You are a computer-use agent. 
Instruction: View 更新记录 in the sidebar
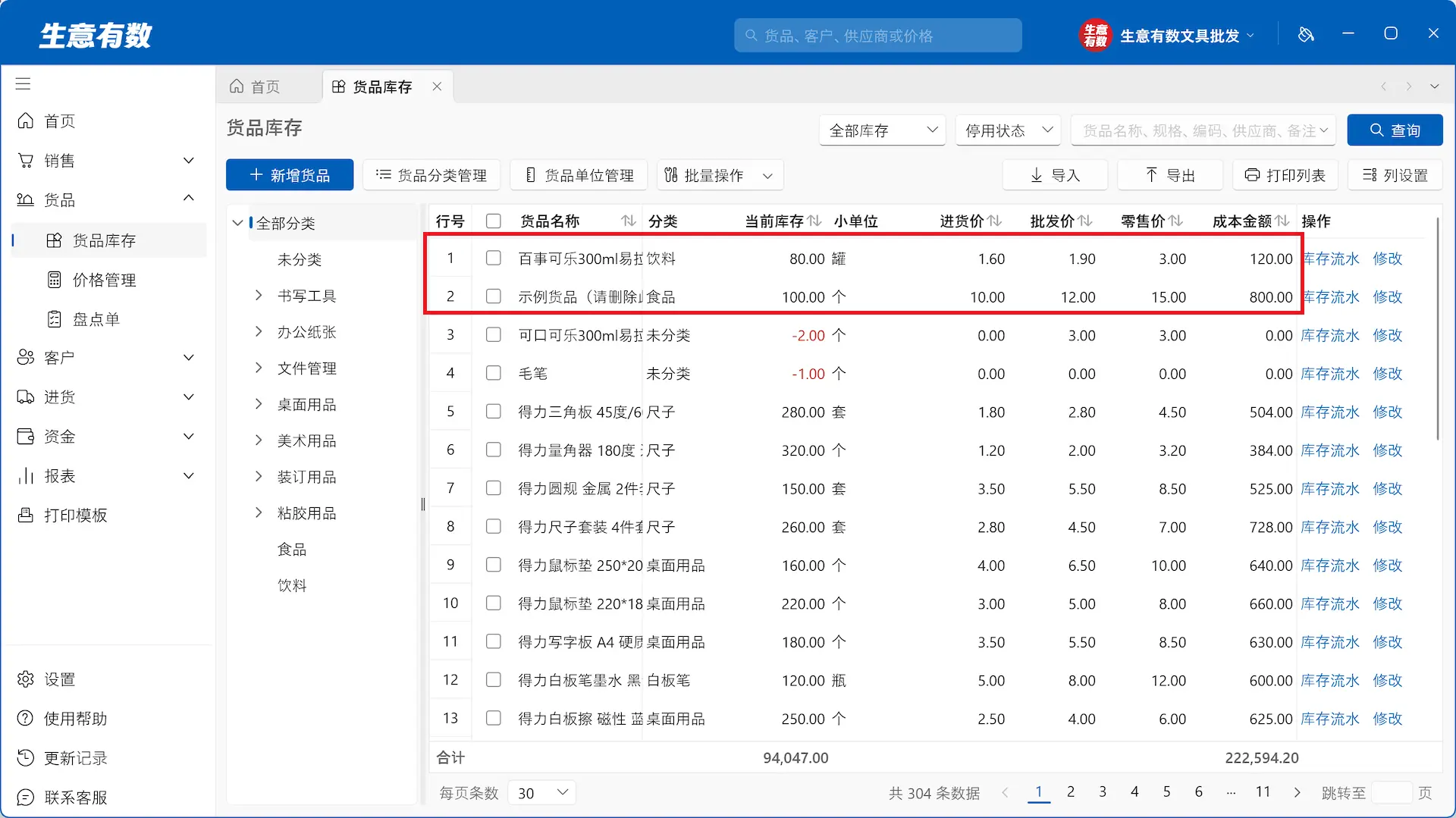tap(62, 758)
